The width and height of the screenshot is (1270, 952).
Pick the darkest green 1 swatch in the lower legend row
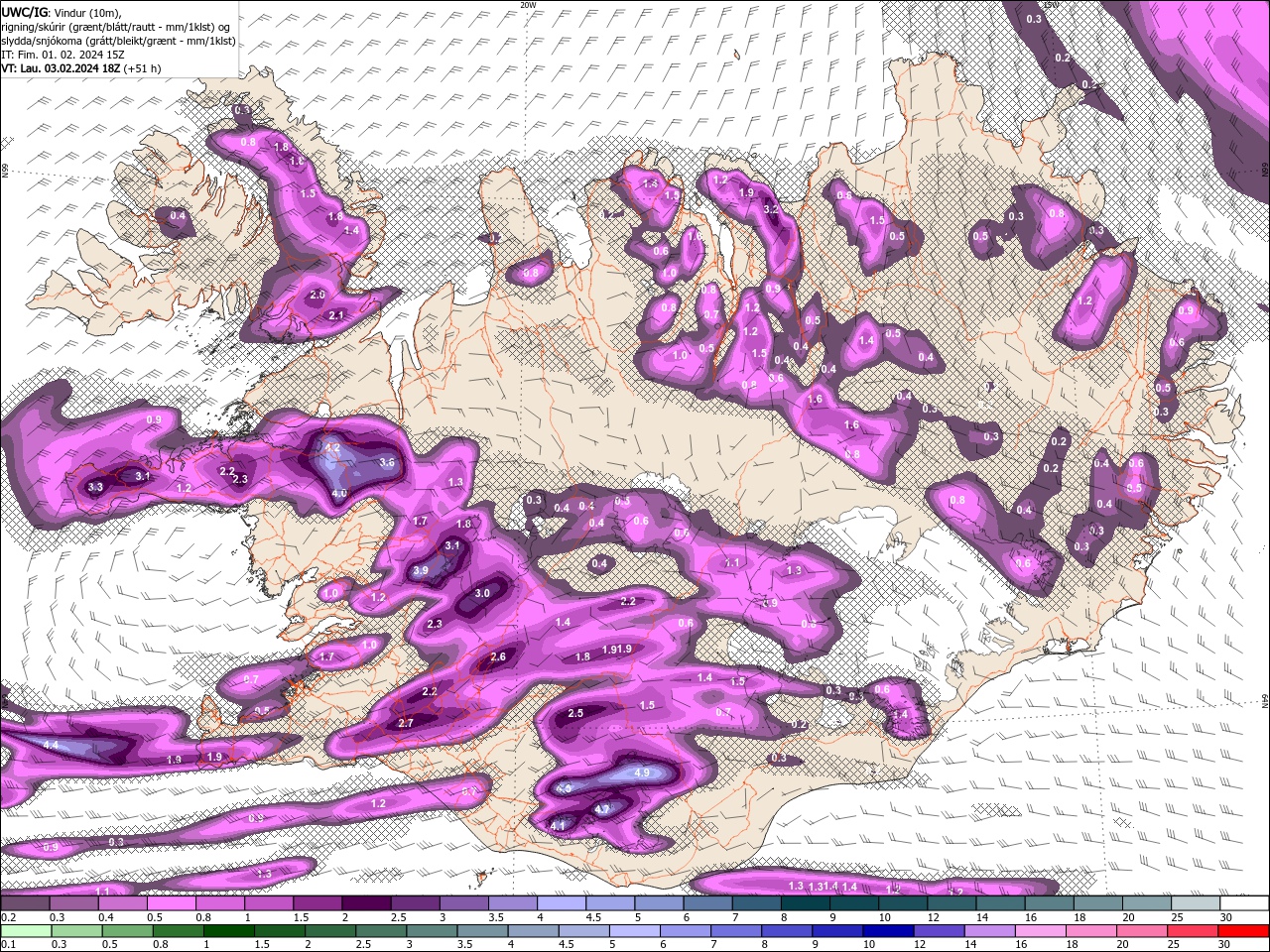[x=227, y=931]
